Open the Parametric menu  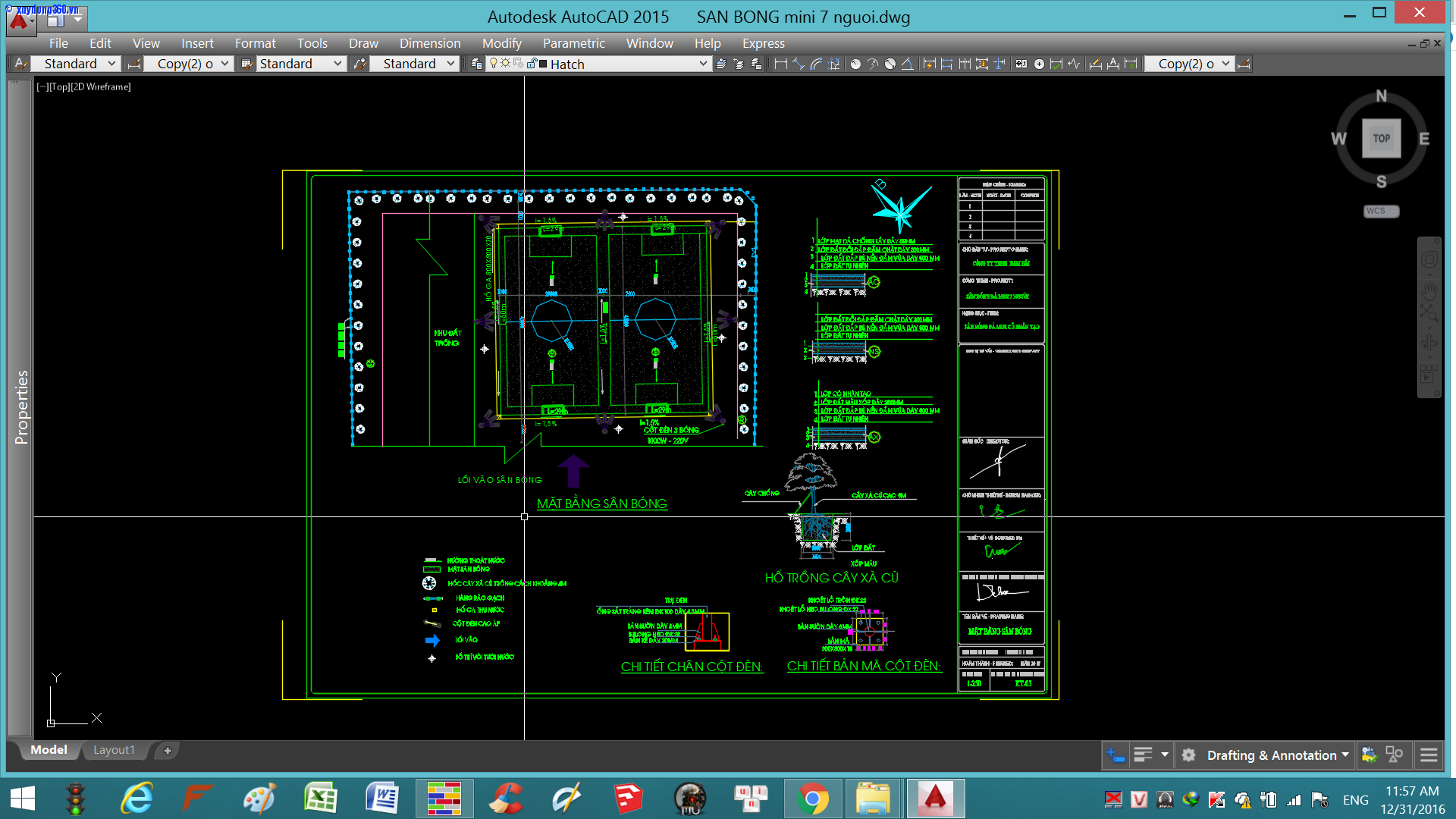(x=574, y=43)
